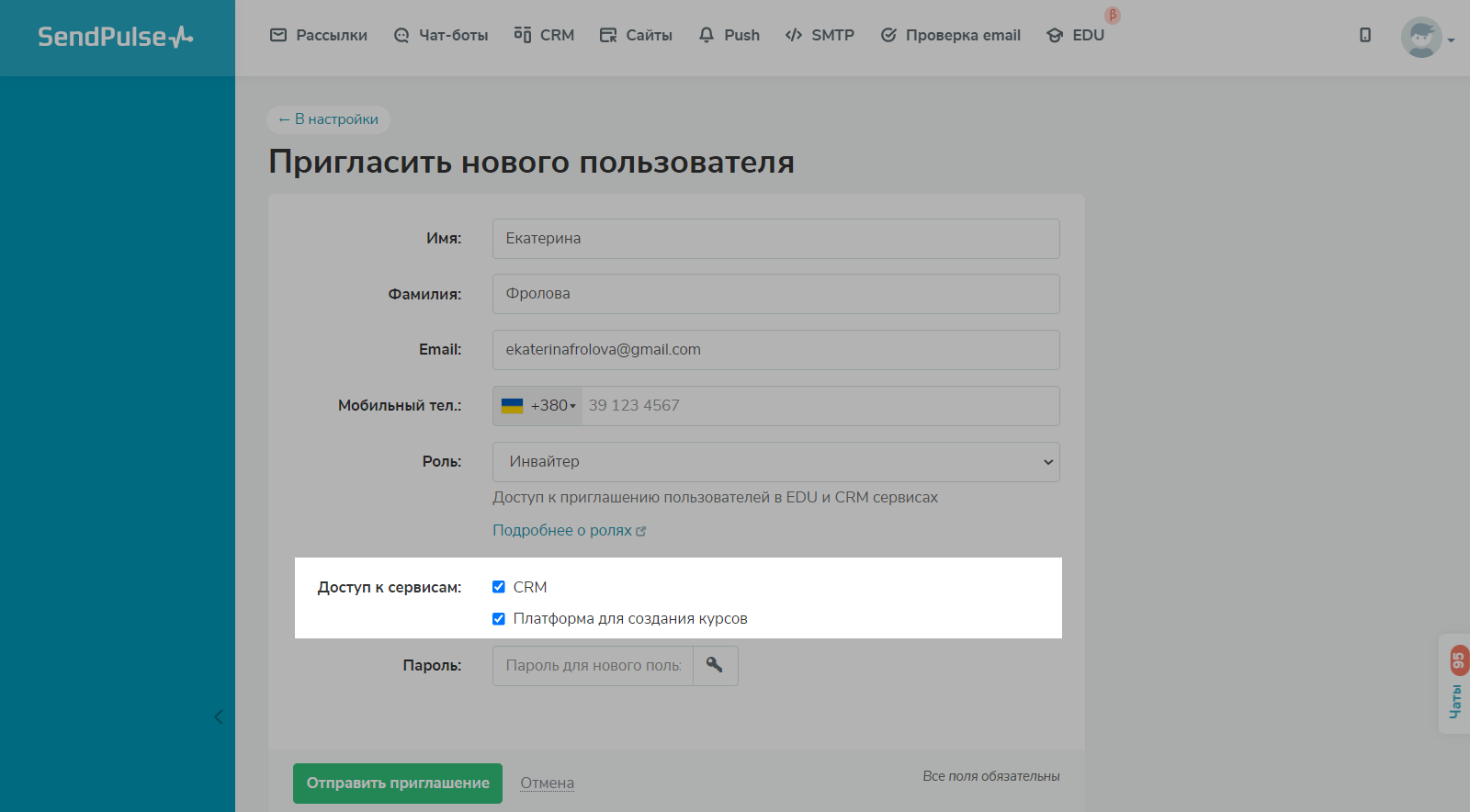Image resolution: width=1470 pixels, height=812 pixels.
Task: Collapse the sidebar with the left chevron
Action: 218,716
